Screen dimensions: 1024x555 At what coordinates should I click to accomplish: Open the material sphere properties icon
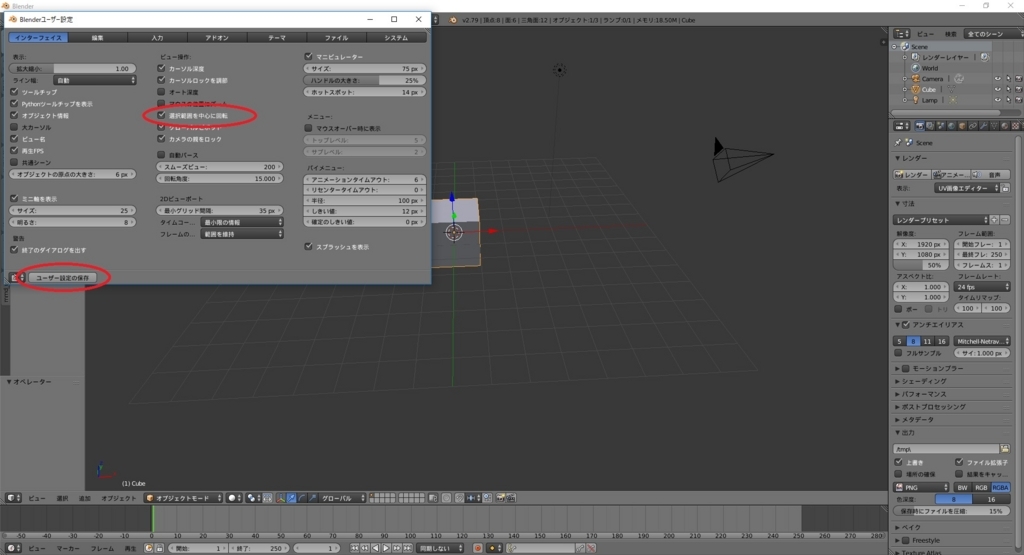tap(1004, 126)
